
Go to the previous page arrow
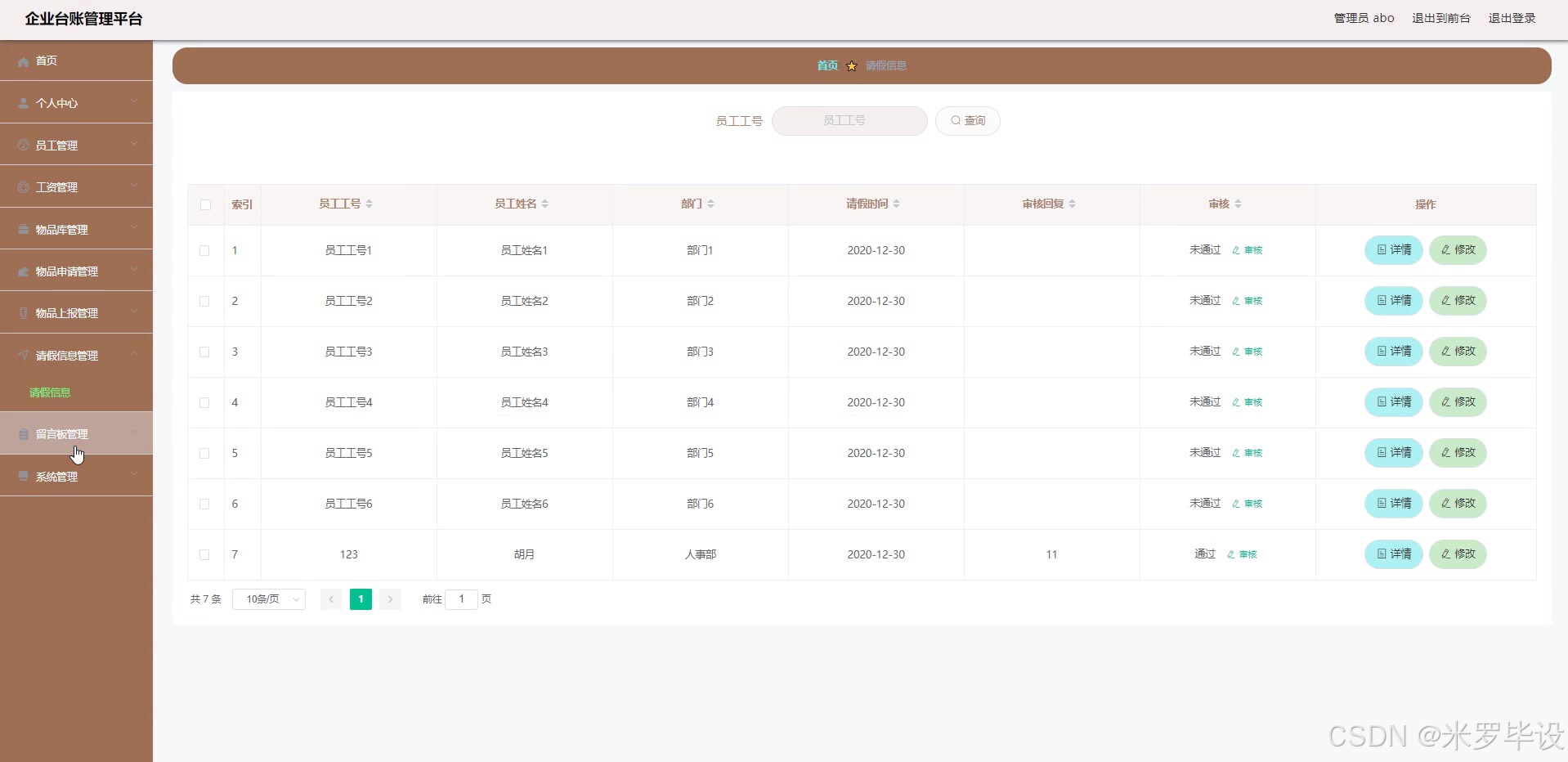click(x=331, y=599)
